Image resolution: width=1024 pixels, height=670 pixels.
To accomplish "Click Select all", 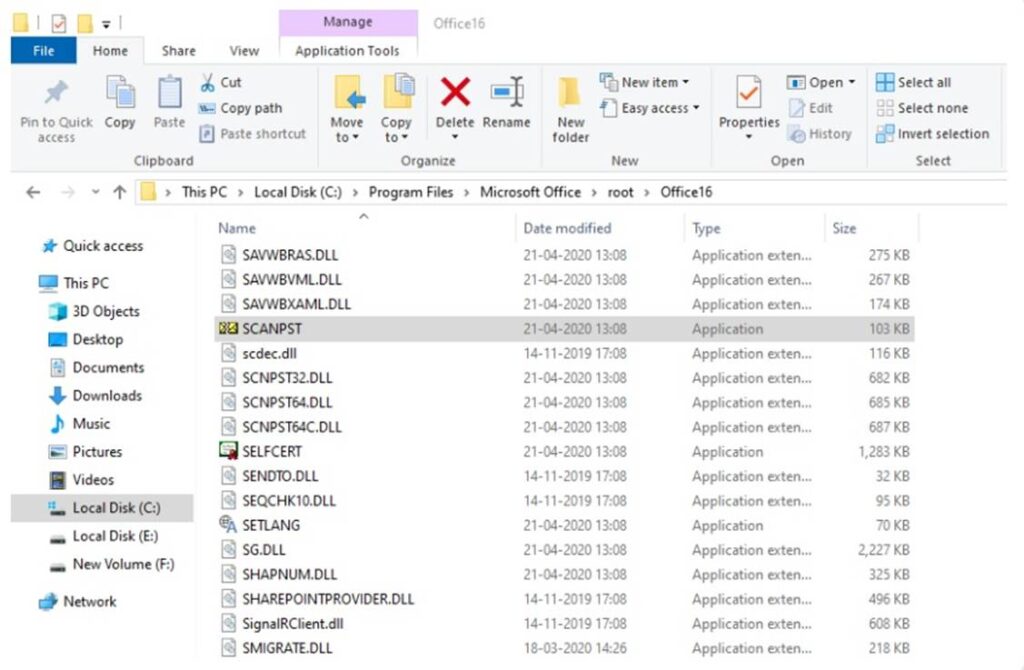I will (x=914, y=83).
